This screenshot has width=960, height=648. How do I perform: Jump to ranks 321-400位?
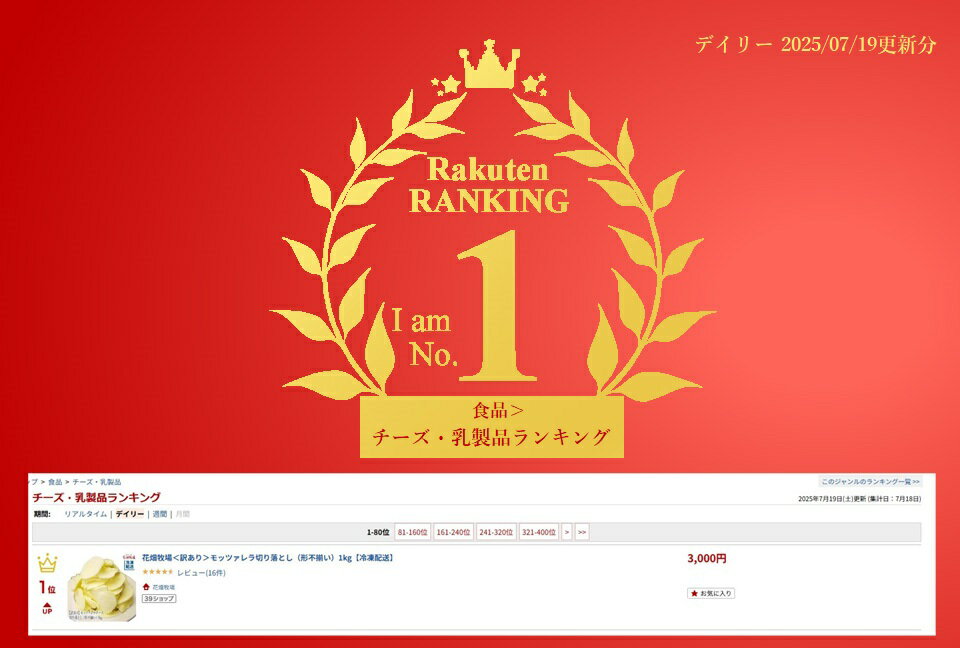538,532
